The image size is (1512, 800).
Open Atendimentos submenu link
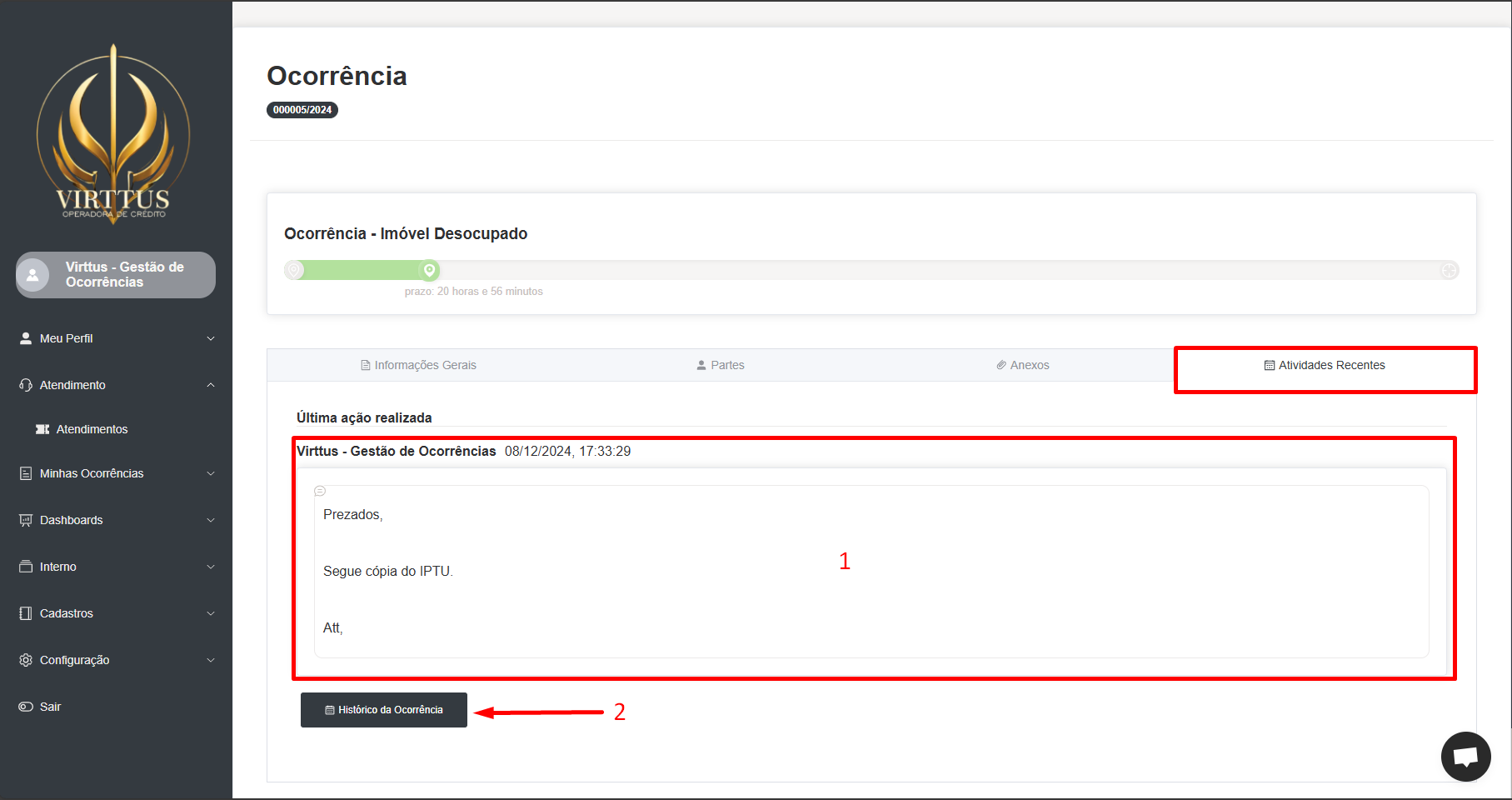92,429
